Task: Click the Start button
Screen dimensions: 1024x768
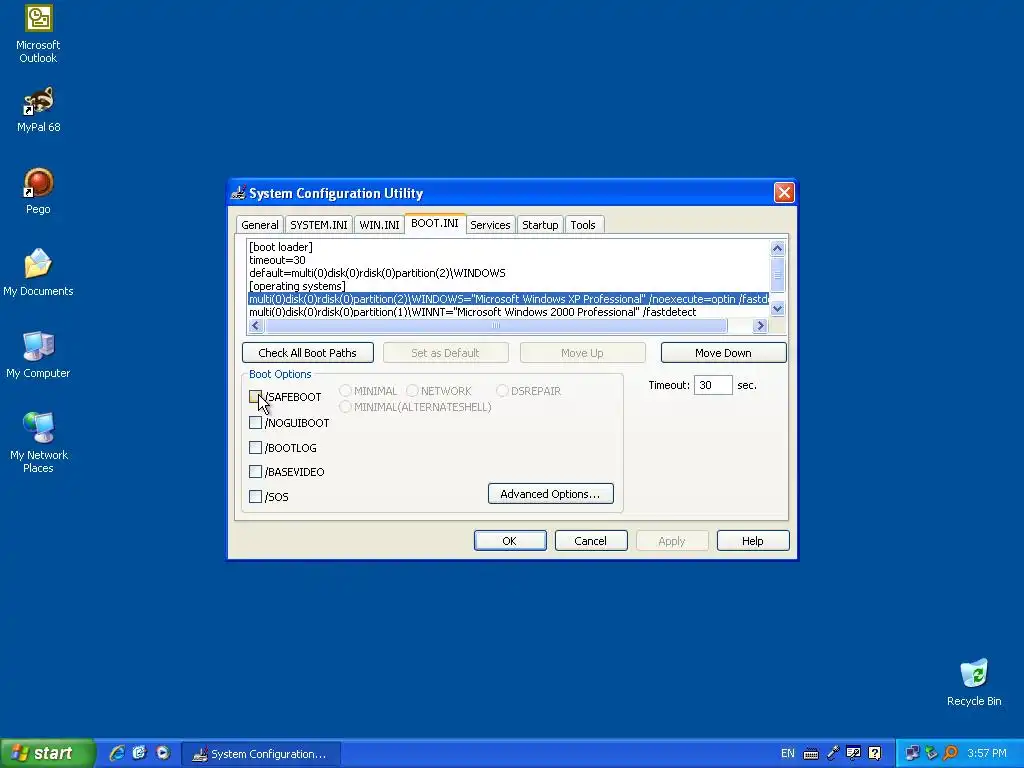Action: click(48, 753)
